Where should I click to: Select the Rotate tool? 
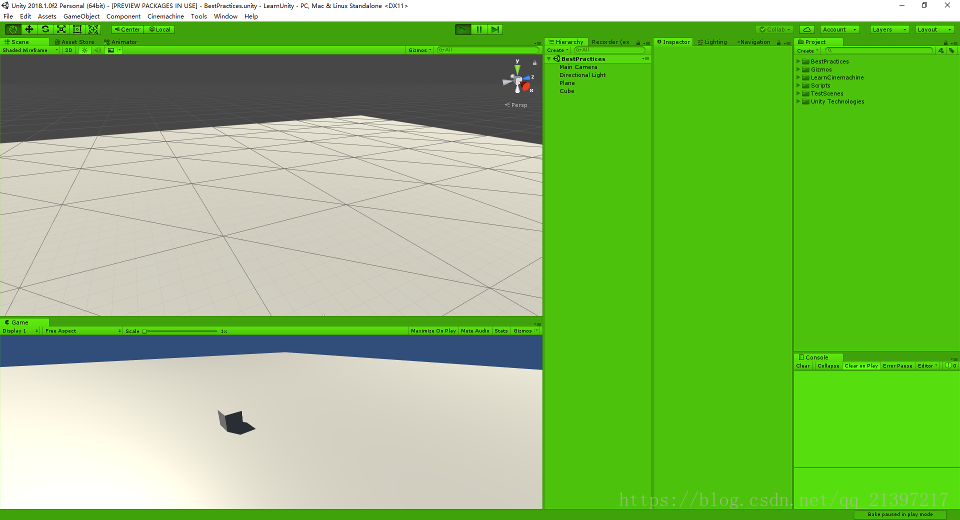click(45, 29)
